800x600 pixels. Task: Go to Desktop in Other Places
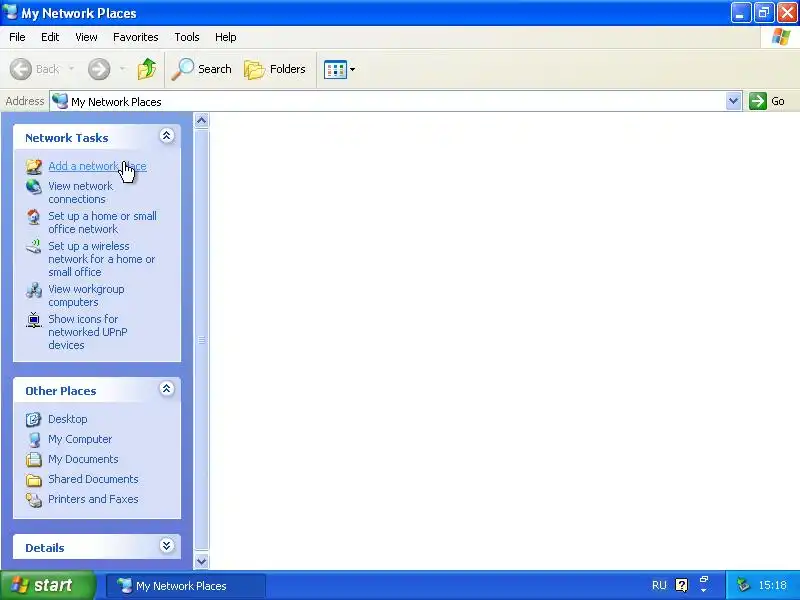(67, 419)
